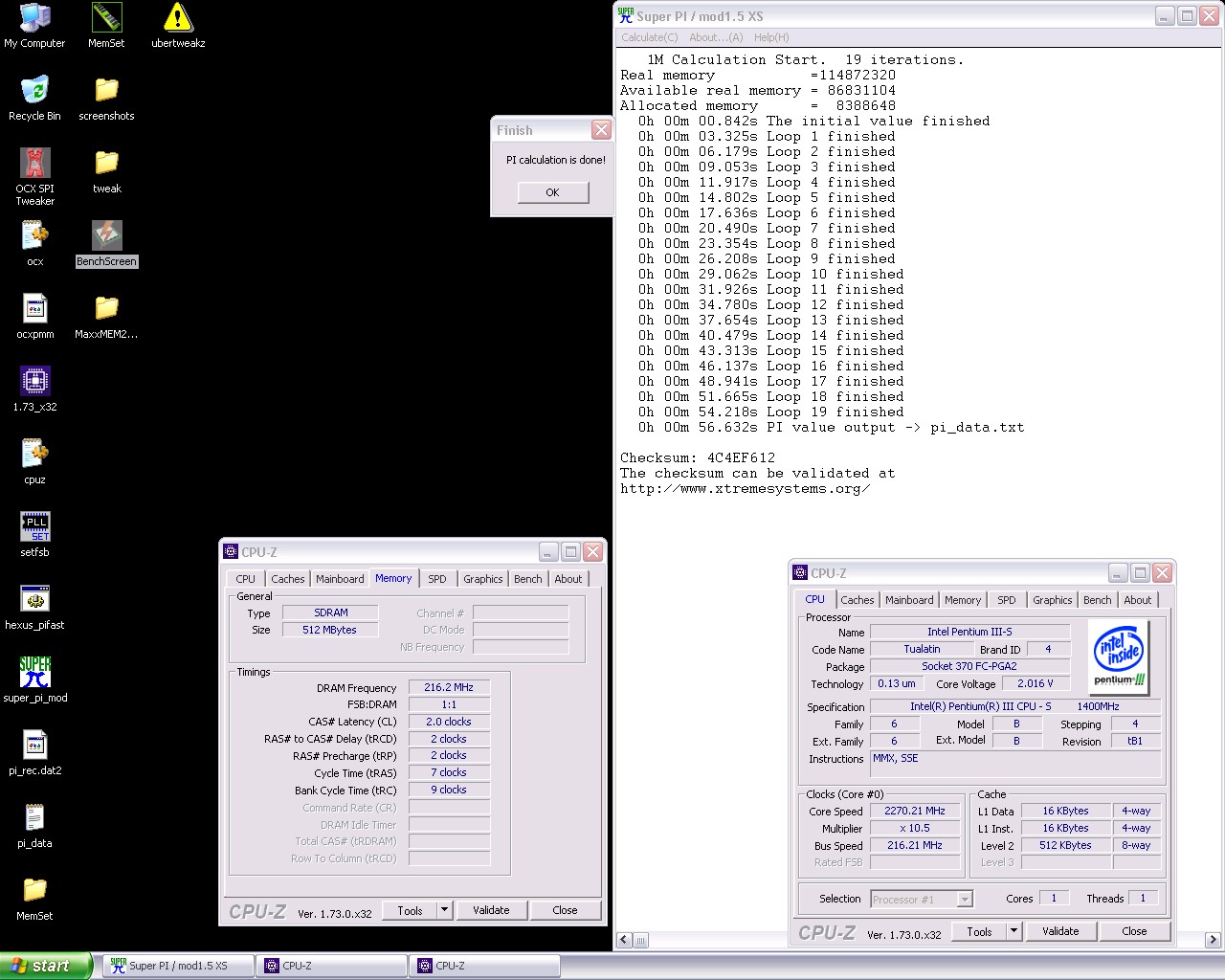Click Validate in Memory CPU-Z window
This screenshot has width=1225, height=980.
pyautogui.click(x=491, y=910)
